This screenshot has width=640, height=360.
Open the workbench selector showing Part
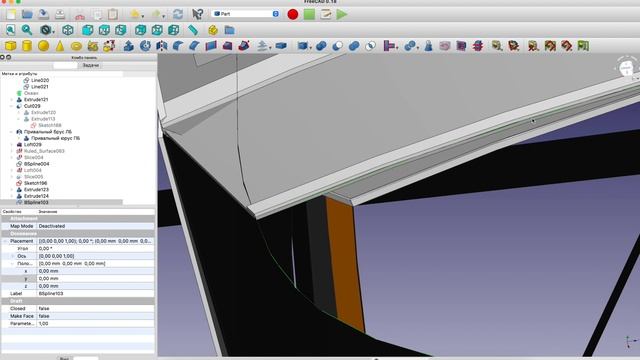coord(246,14)
